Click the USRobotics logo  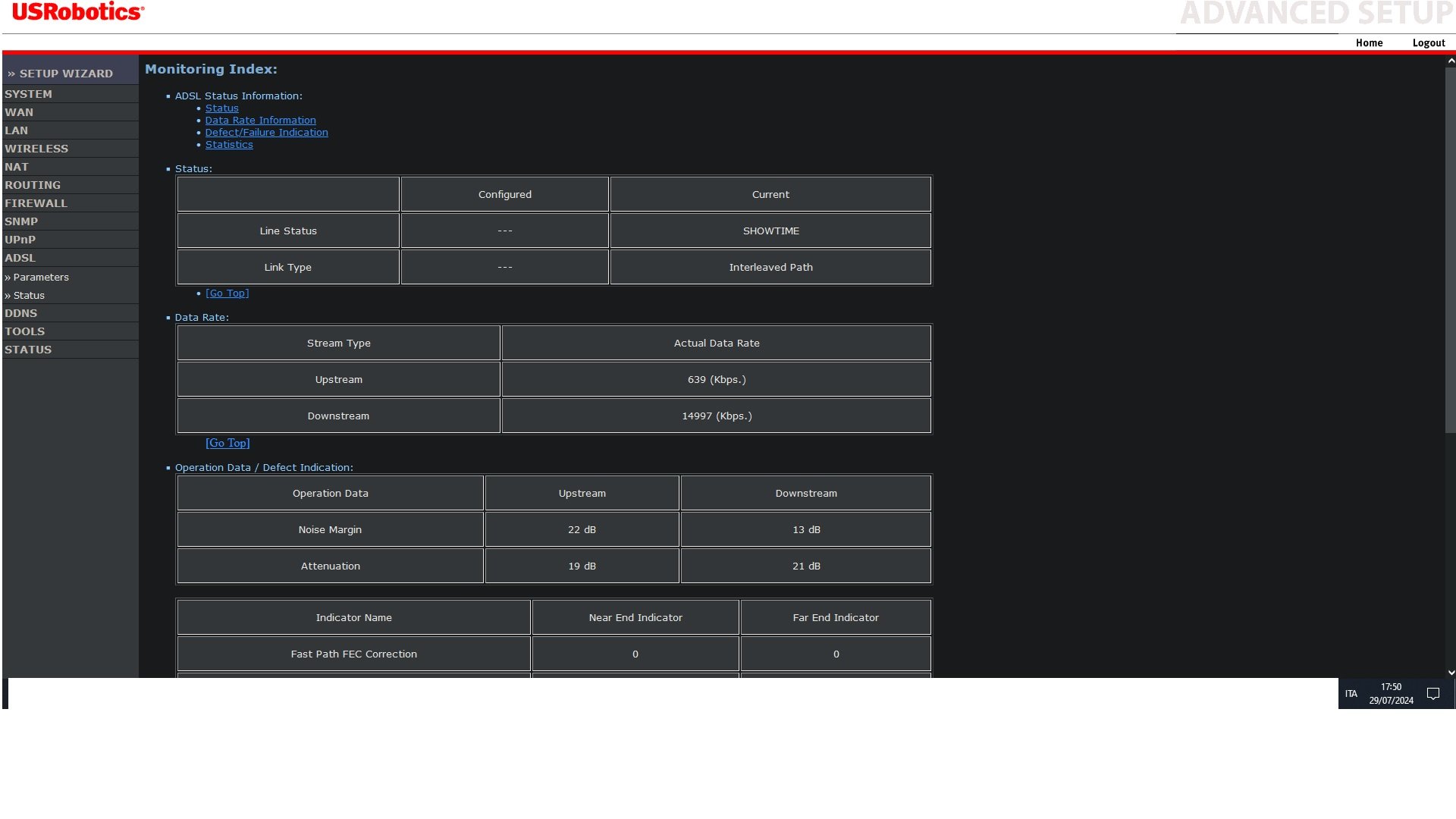pyautogui.click(x=77, y=12)
